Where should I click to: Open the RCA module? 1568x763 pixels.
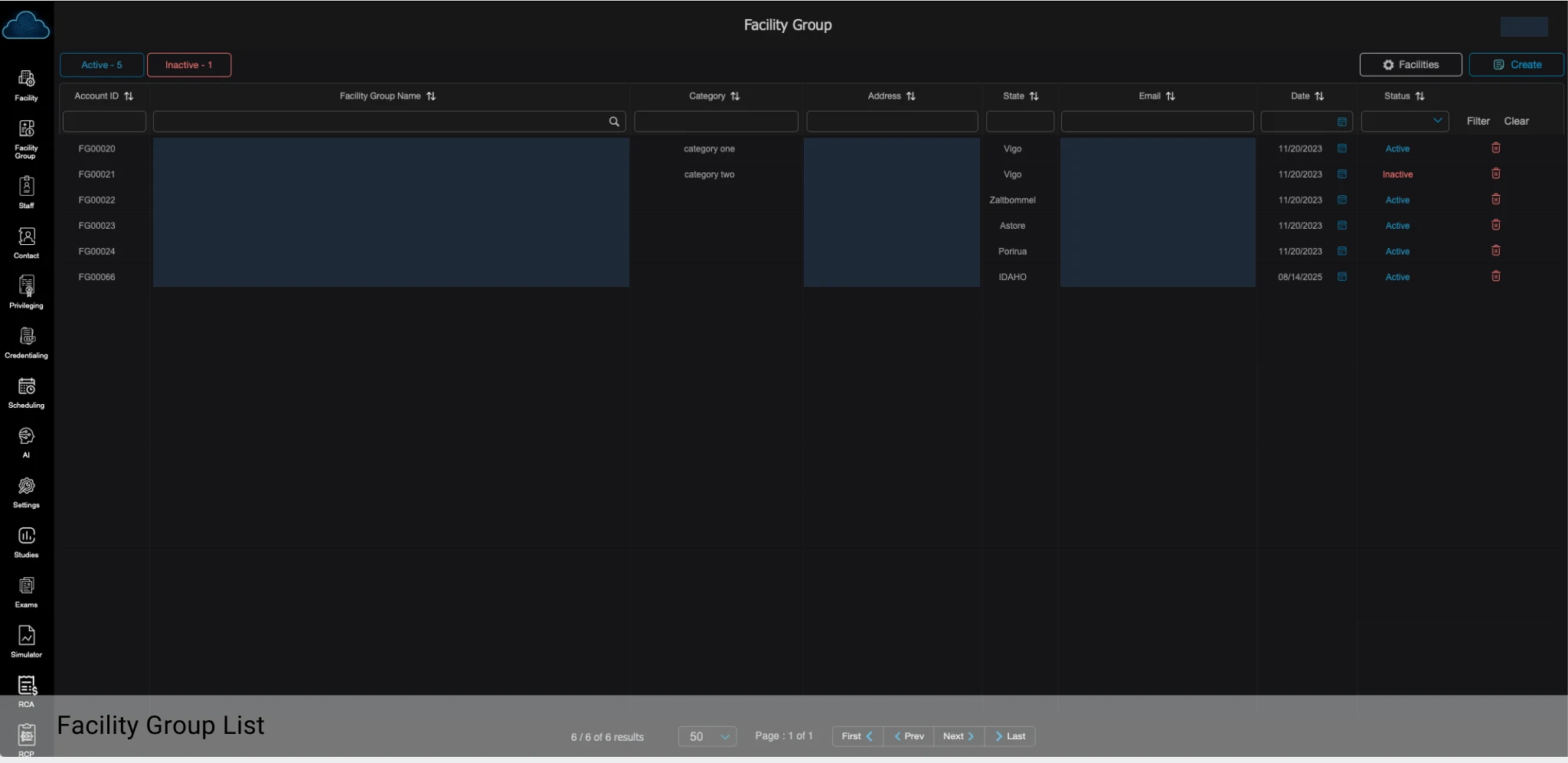tap(26, 692)
